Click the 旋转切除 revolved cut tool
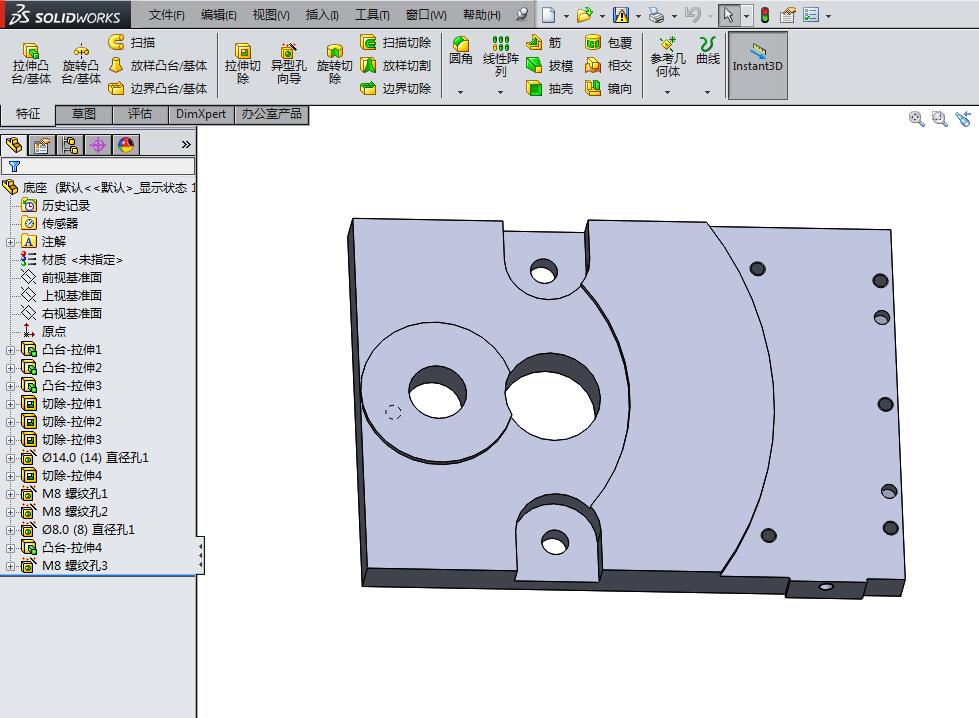The width and height of the screenshot is (979, 718). (x=335, y=64)
